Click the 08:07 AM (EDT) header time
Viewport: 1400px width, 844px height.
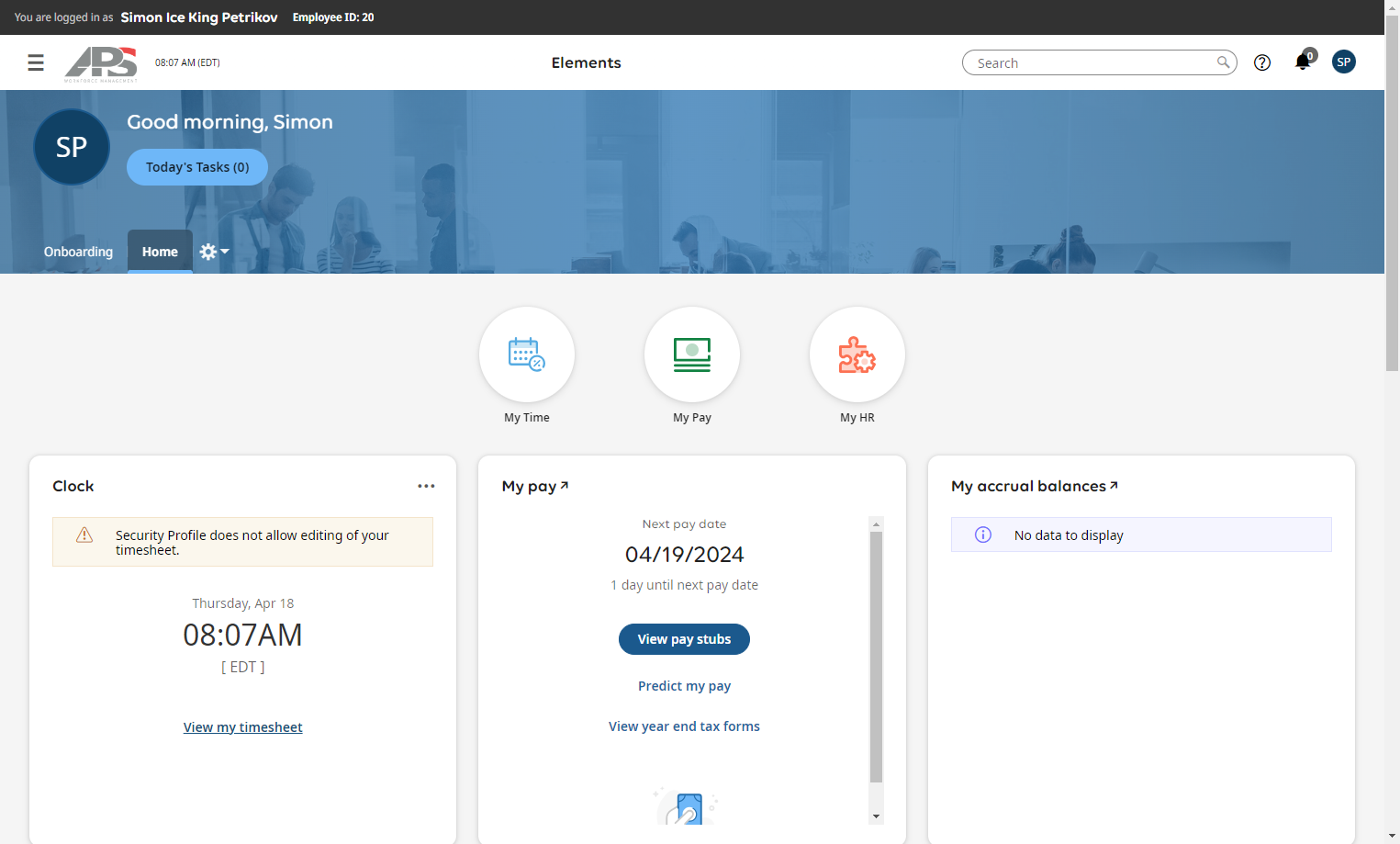point(187,62)
